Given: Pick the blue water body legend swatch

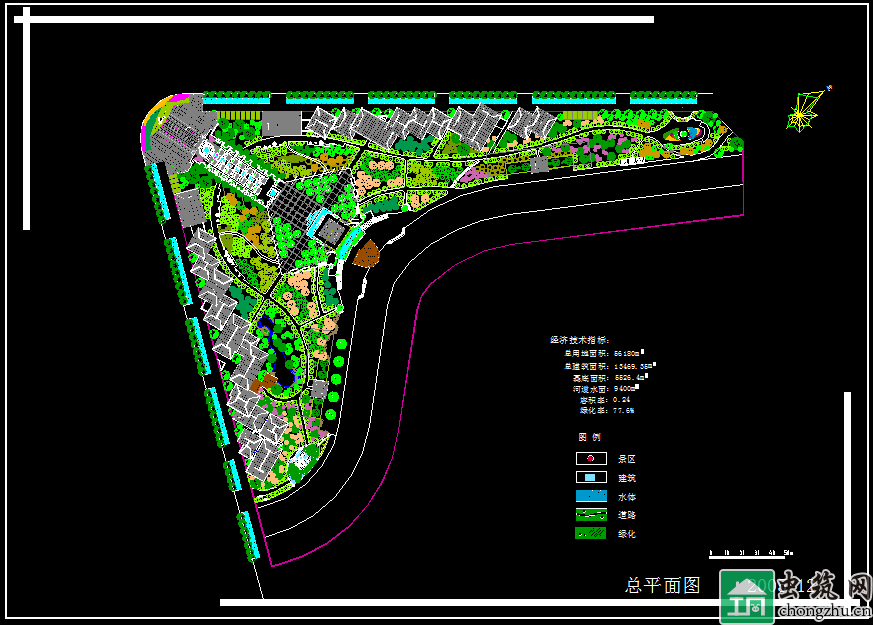Looking at the screenshot, I should point(591,496).
